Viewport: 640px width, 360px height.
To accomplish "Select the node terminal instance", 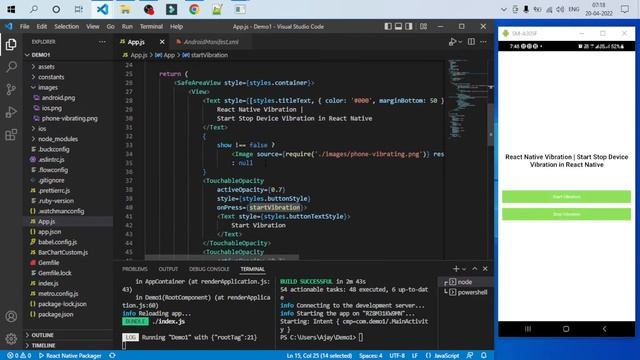I will click(465, 282).
